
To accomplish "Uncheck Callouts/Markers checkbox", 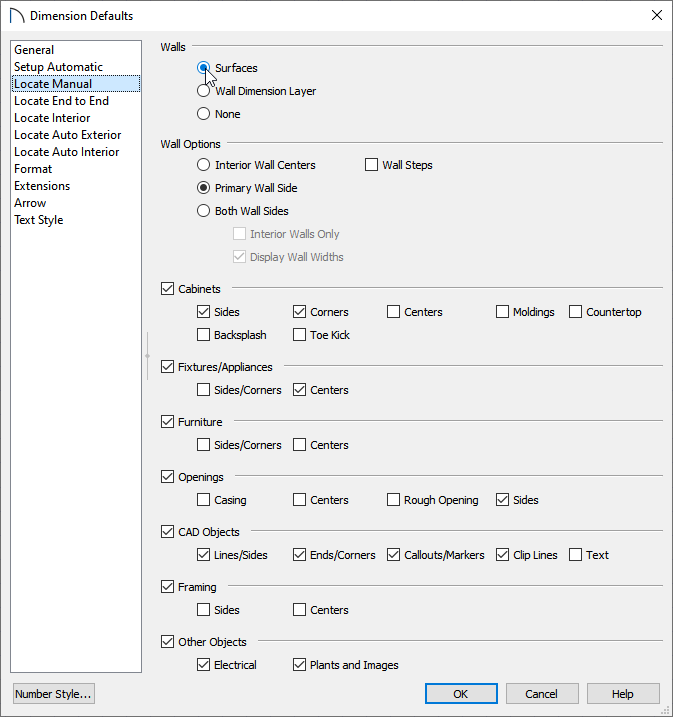I will point(393,555).
